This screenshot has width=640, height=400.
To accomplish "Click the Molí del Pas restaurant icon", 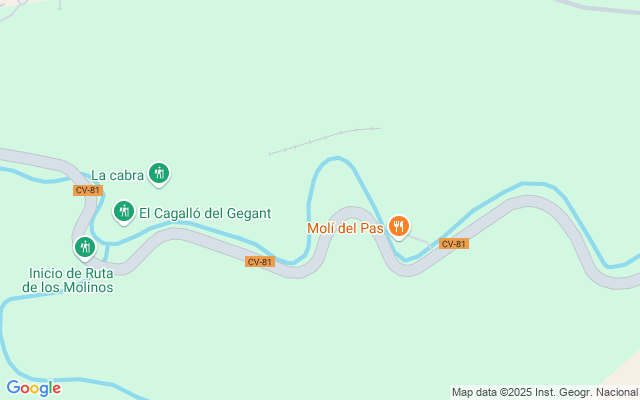I will 399,227.
